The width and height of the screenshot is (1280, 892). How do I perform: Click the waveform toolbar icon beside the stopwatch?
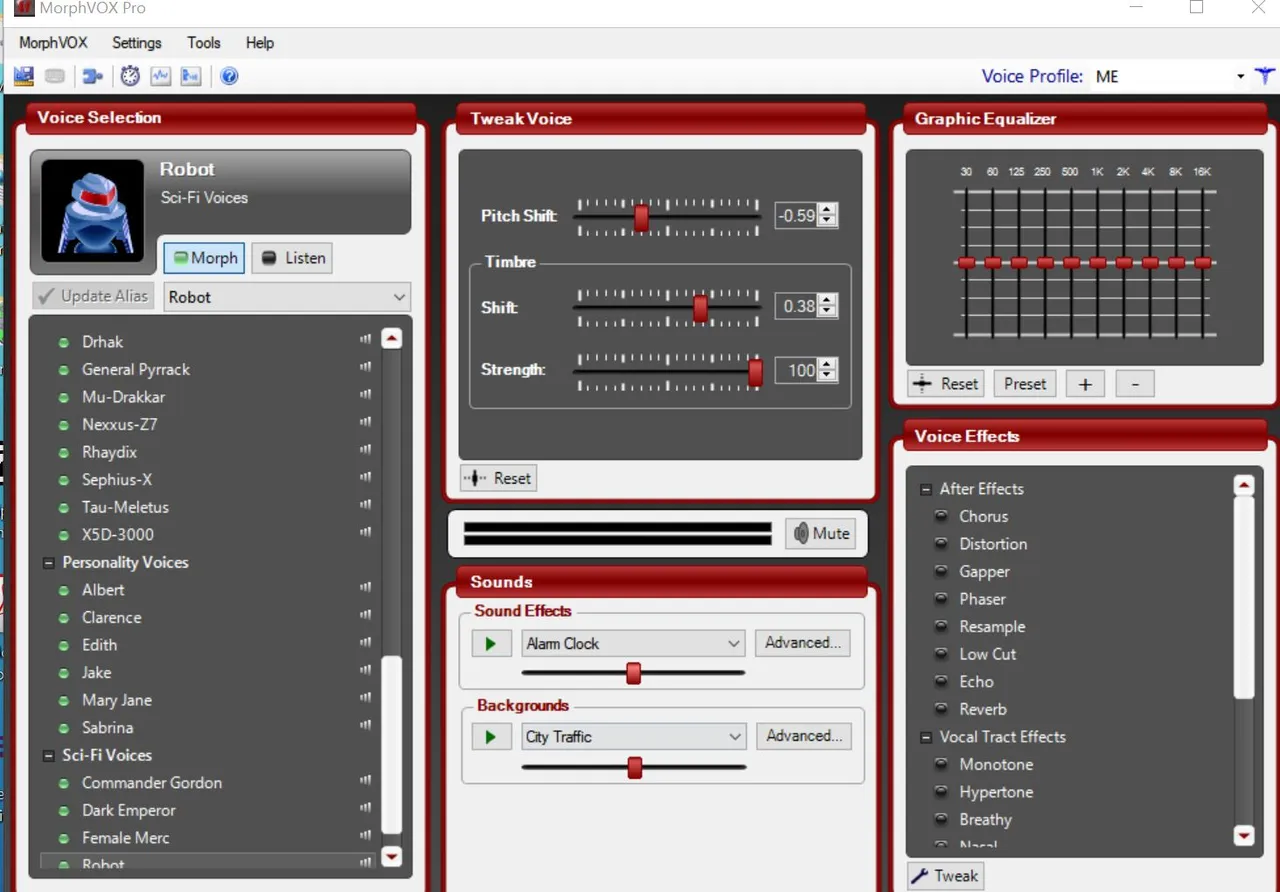coord(160,76)
